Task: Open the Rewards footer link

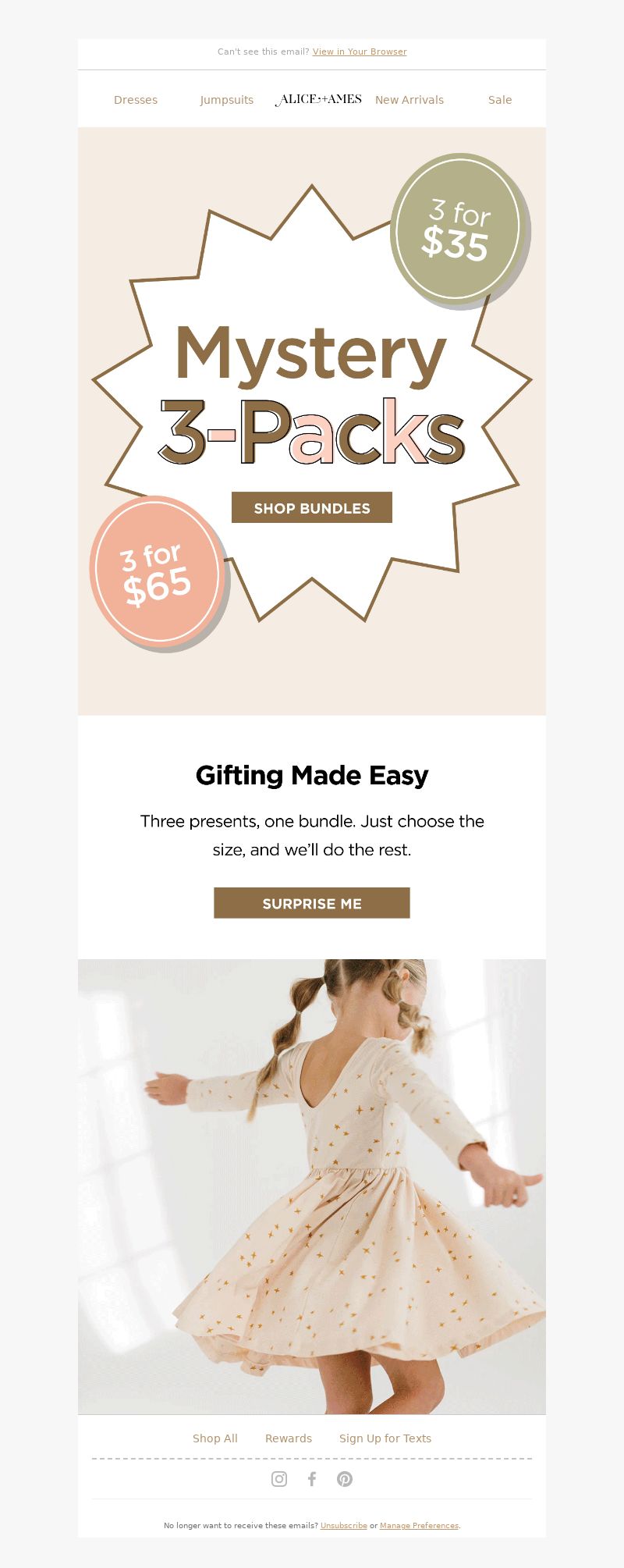Action: pyautogui.click(x=289, y=1438)
